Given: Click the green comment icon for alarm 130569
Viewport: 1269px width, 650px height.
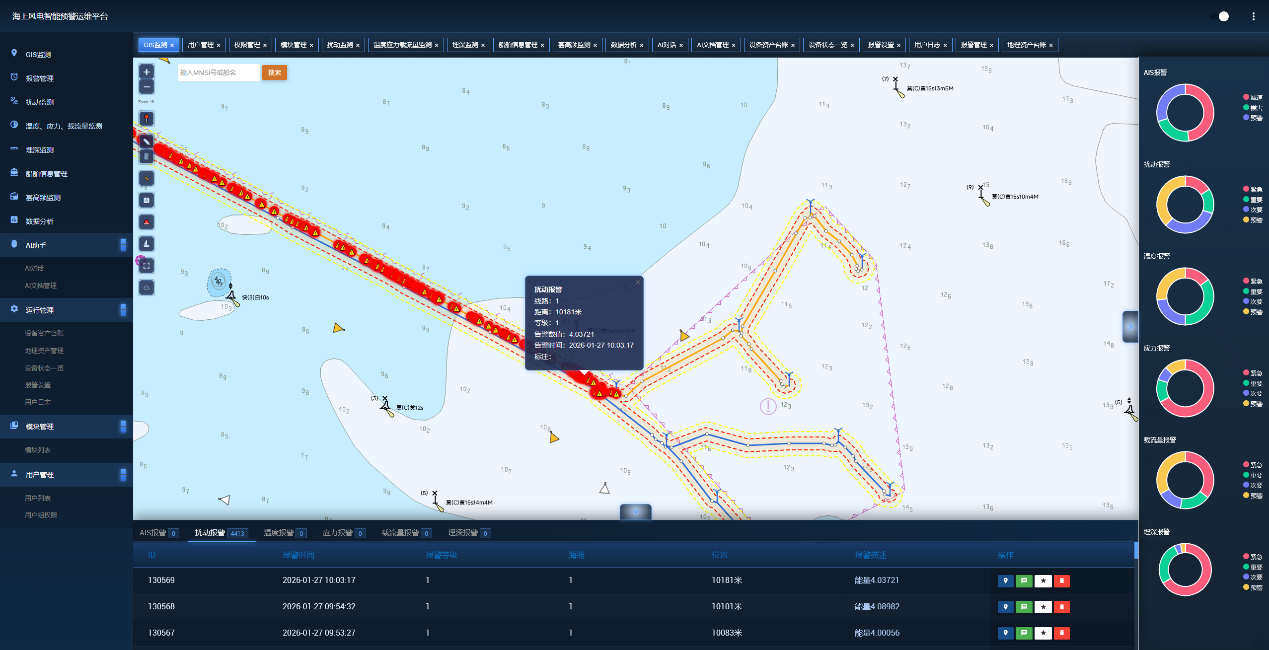Looking at the screenshot, I should coord(1024,580).
